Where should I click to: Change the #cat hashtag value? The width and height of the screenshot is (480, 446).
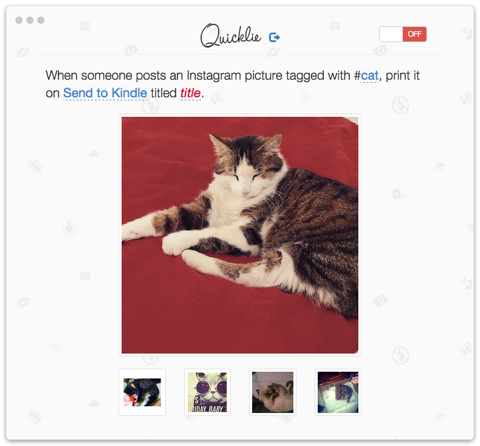click(x=370, y=76)
